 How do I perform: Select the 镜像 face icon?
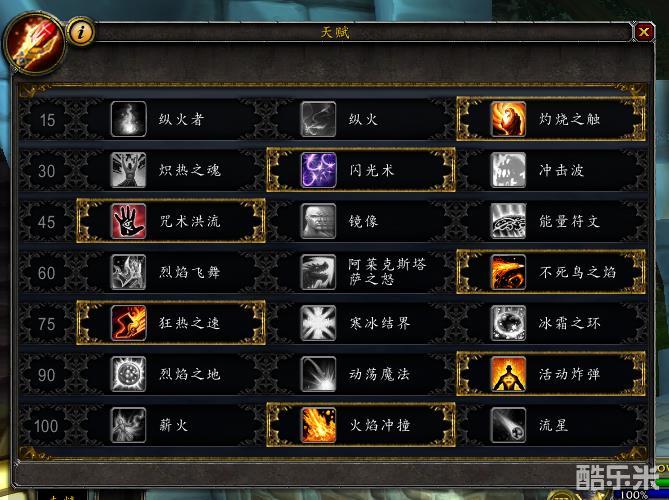point(318,221)
